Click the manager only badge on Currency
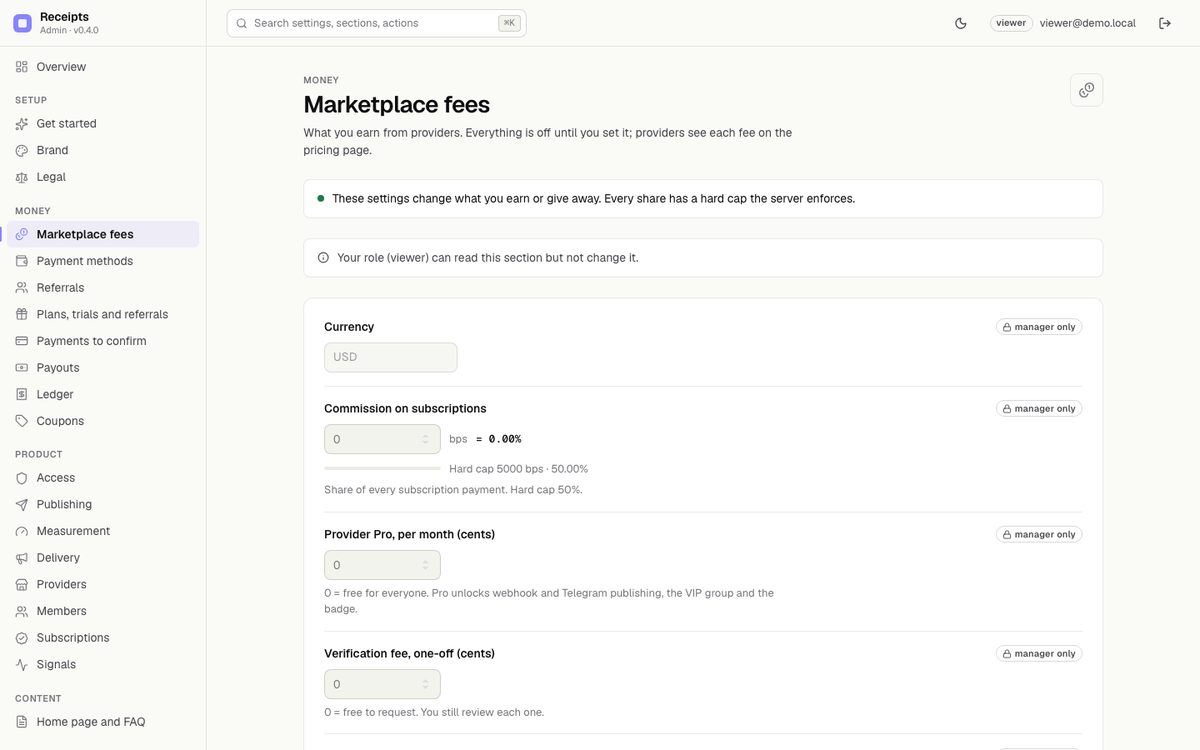 1039,327
